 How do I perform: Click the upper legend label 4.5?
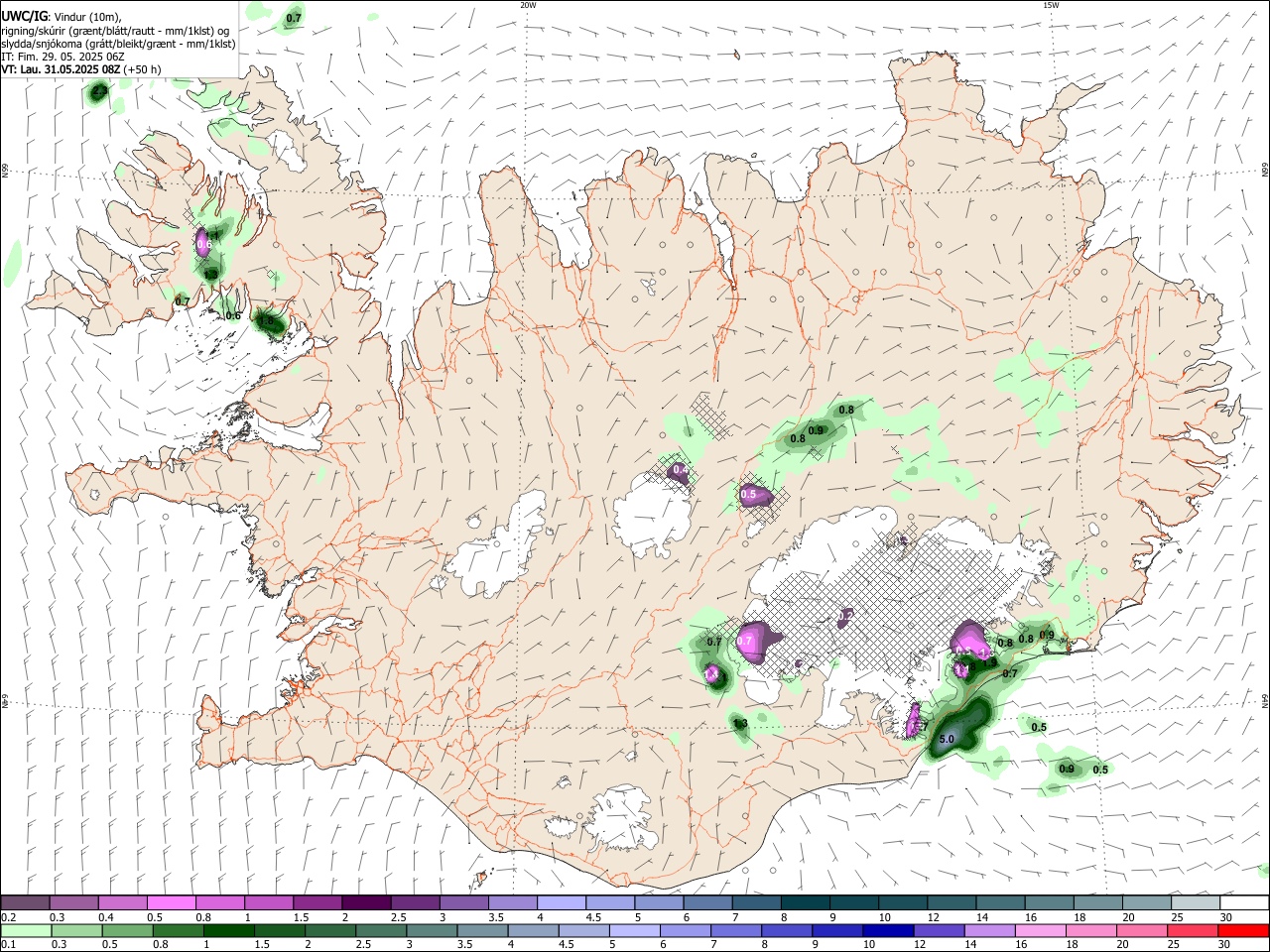[x=593, y=917]
